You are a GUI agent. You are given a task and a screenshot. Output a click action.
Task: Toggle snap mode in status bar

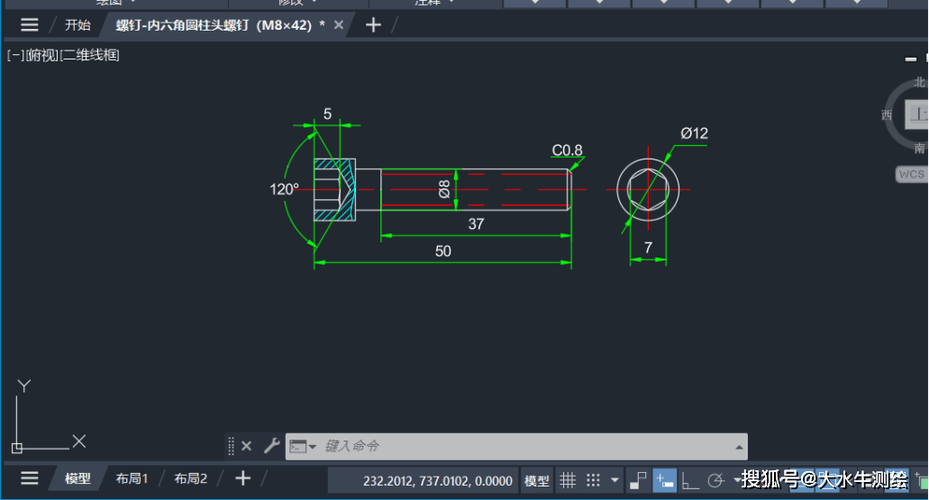click(x=593, y=481)
